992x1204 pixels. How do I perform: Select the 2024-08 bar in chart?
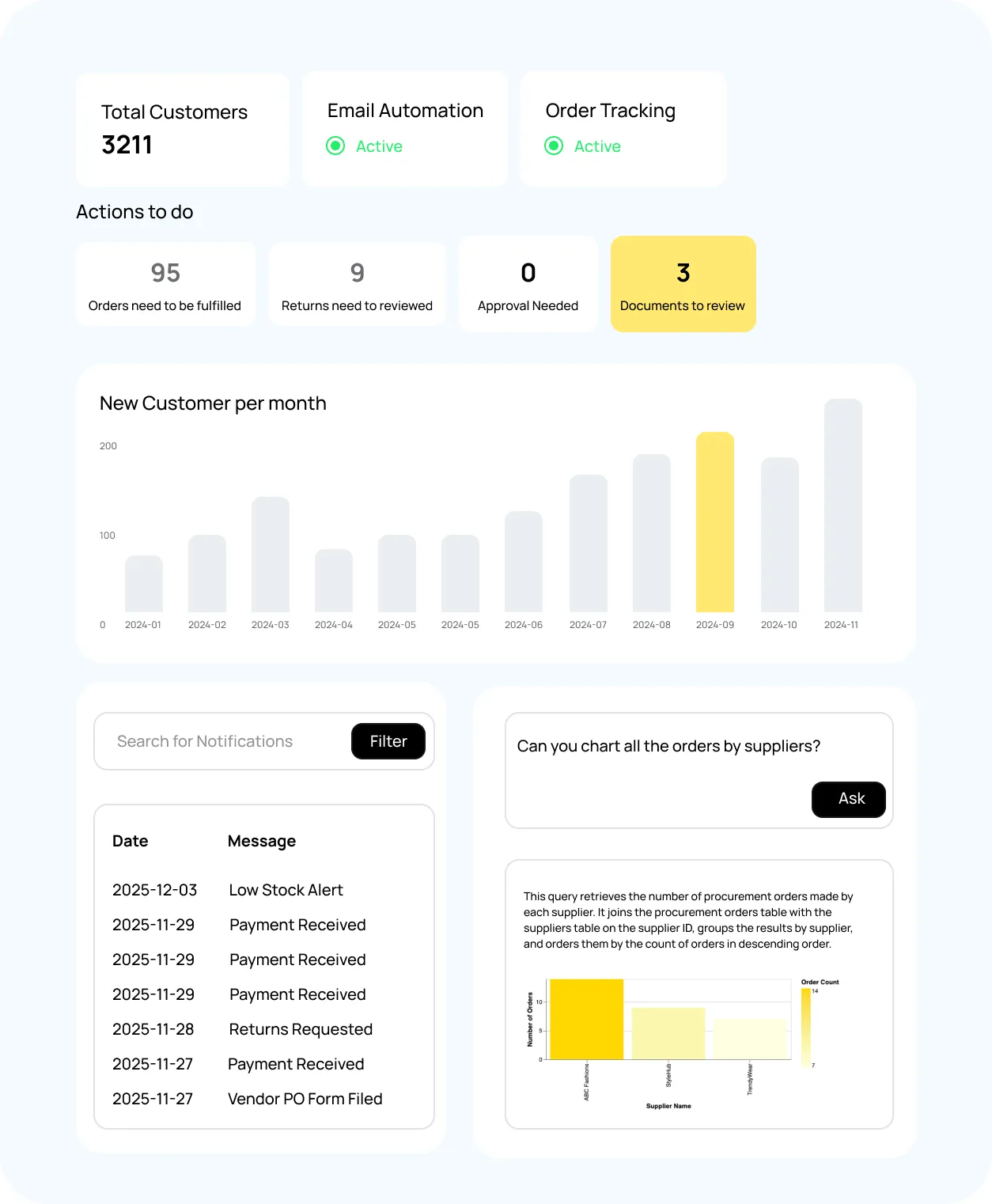(652, 533)
